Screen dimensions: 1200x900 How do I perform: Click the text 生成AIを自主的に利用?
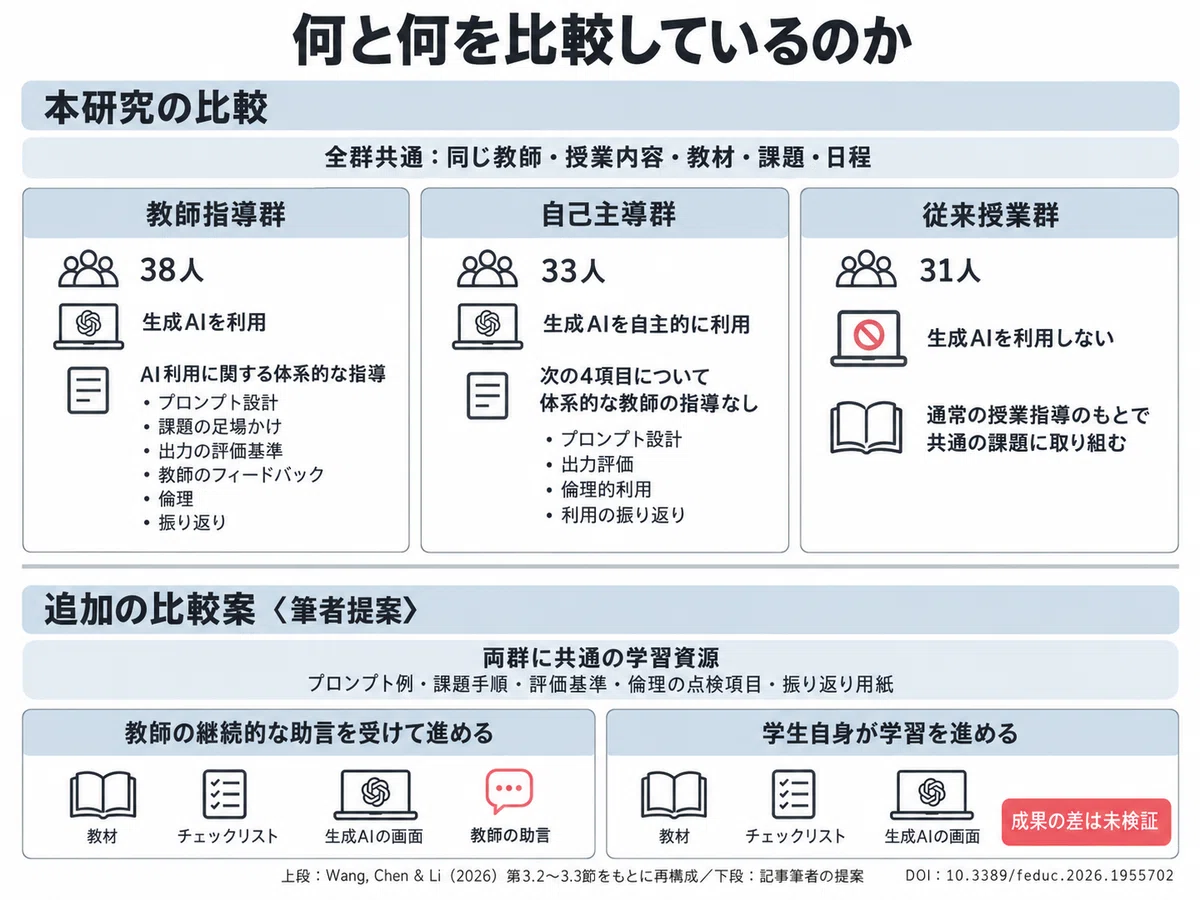646,324
